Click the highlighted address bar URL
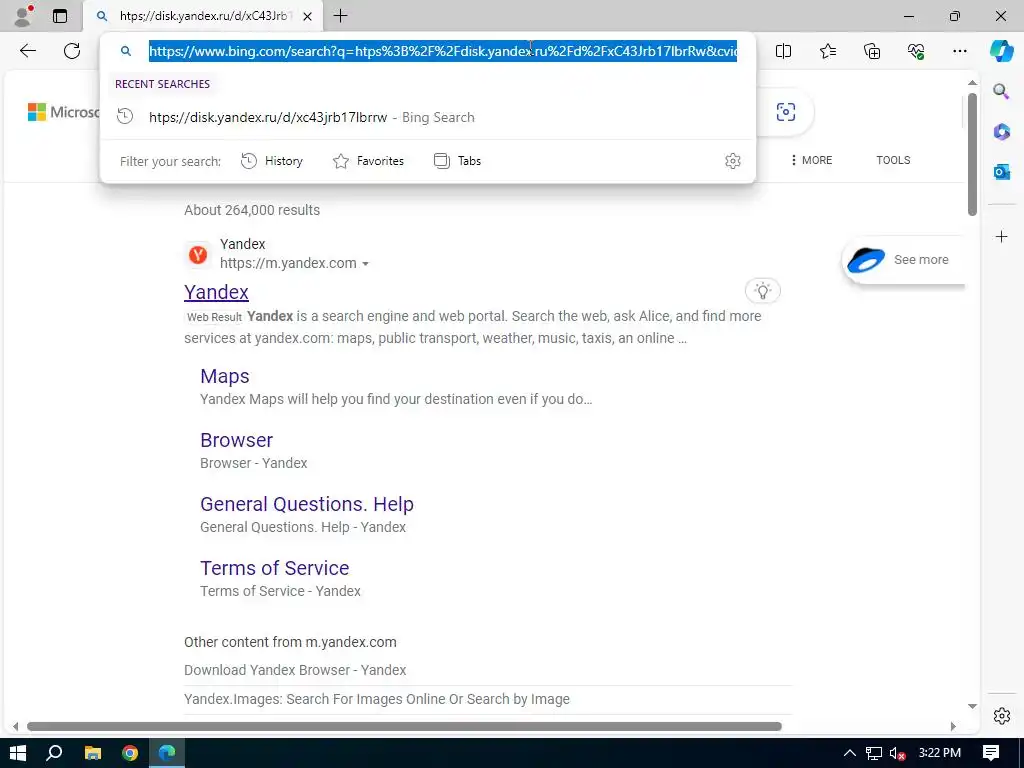This screenshot has height=768, width=1024. (443, 51)
